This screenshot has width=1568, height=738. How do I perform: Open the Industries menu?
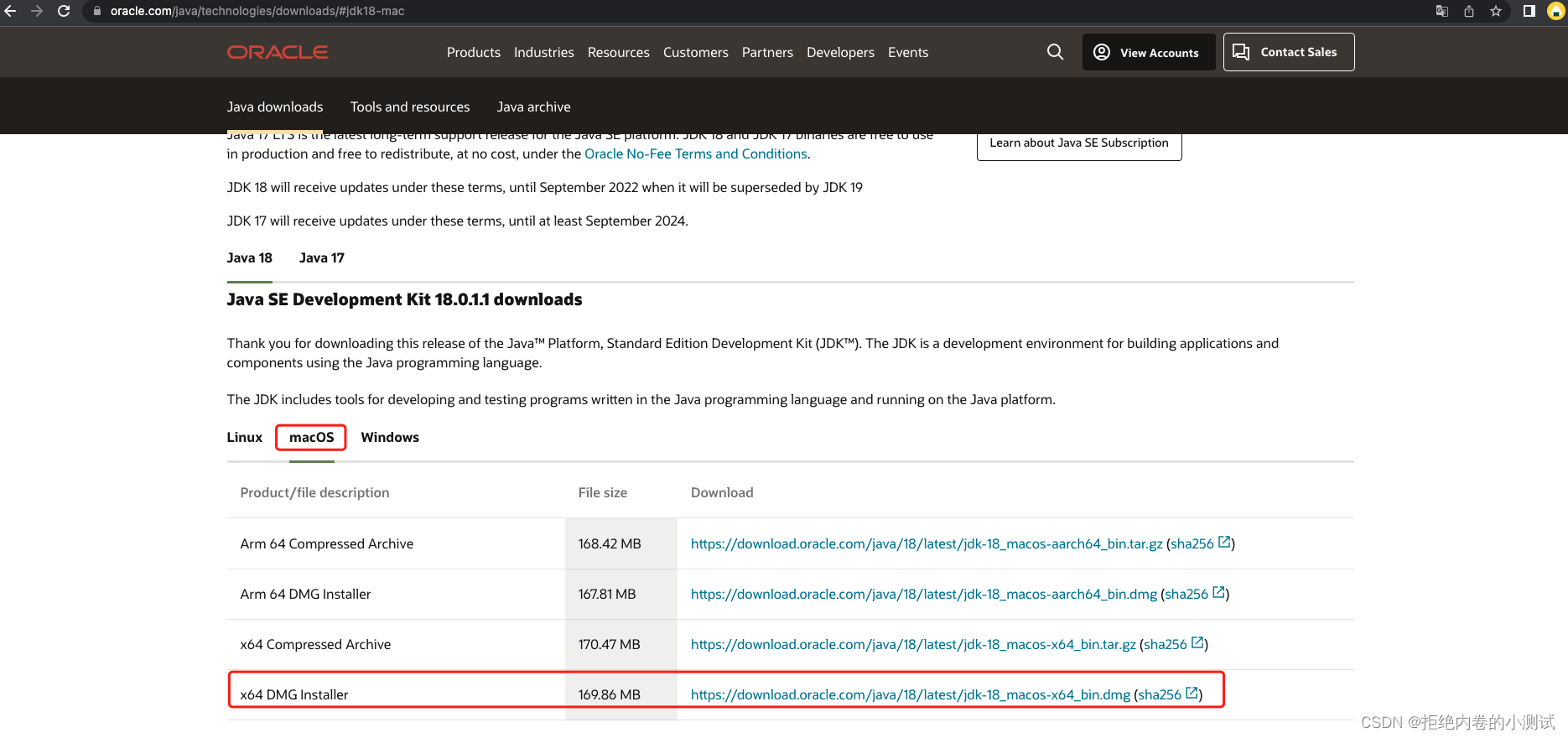click(544, 52)
